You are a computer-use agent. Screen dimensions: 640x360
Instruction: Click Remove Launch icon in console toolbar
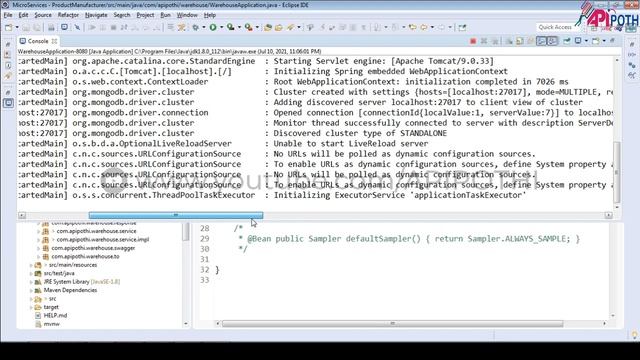pos(484,41)
